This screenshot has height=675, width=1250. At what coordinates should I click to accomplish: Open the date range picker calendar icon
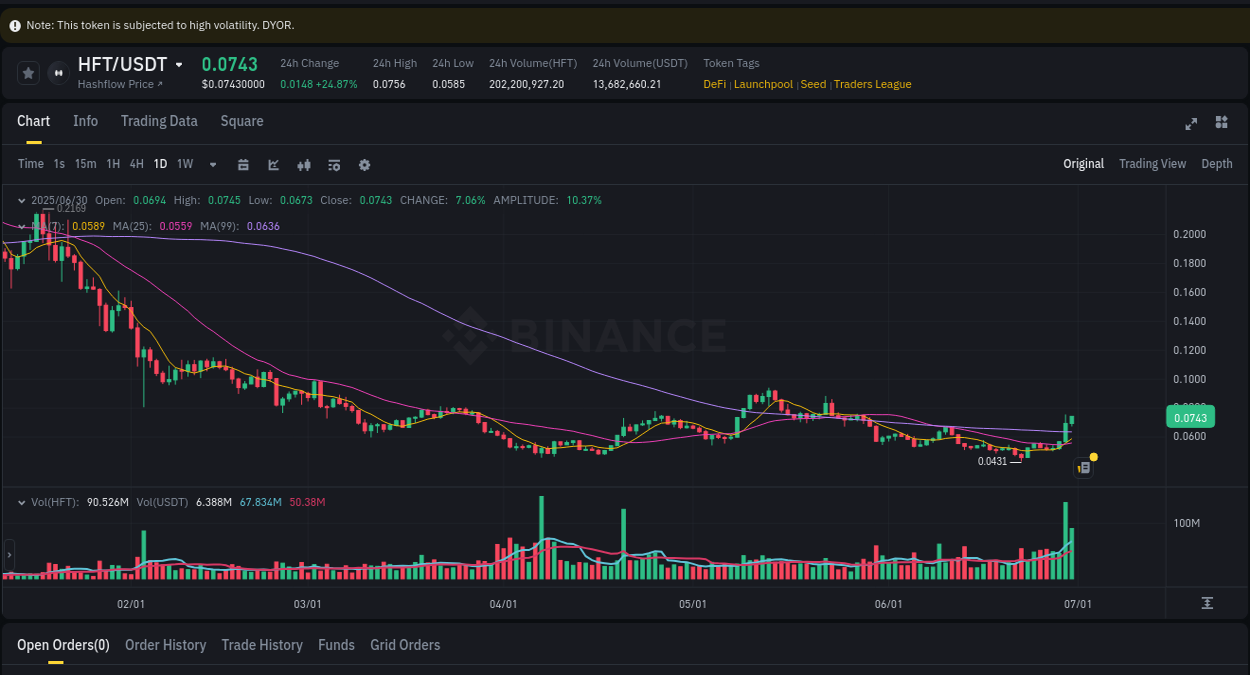point(243,164)
